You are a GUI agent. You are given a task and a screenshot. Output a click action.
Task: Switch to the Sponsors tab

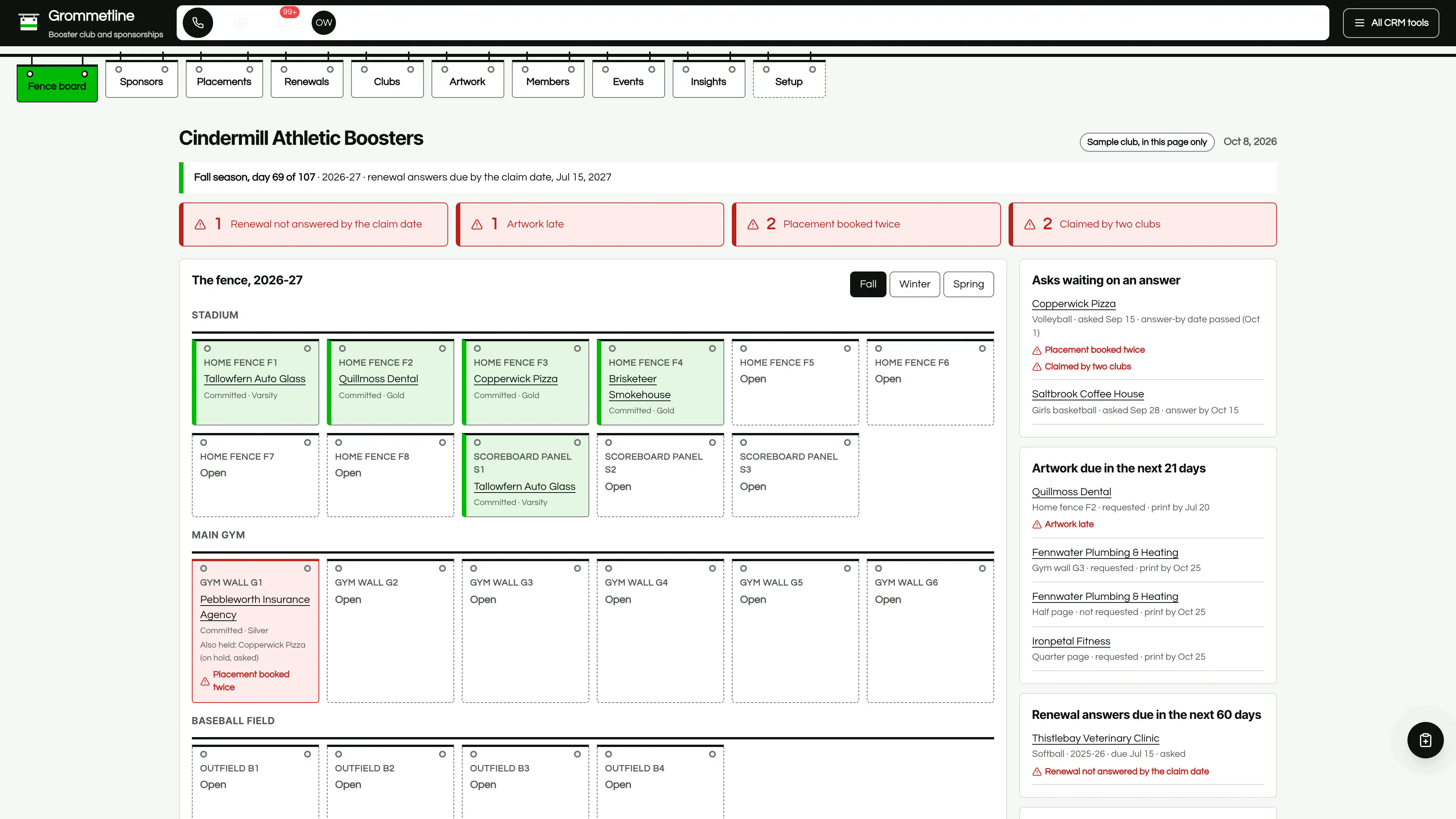141,79
